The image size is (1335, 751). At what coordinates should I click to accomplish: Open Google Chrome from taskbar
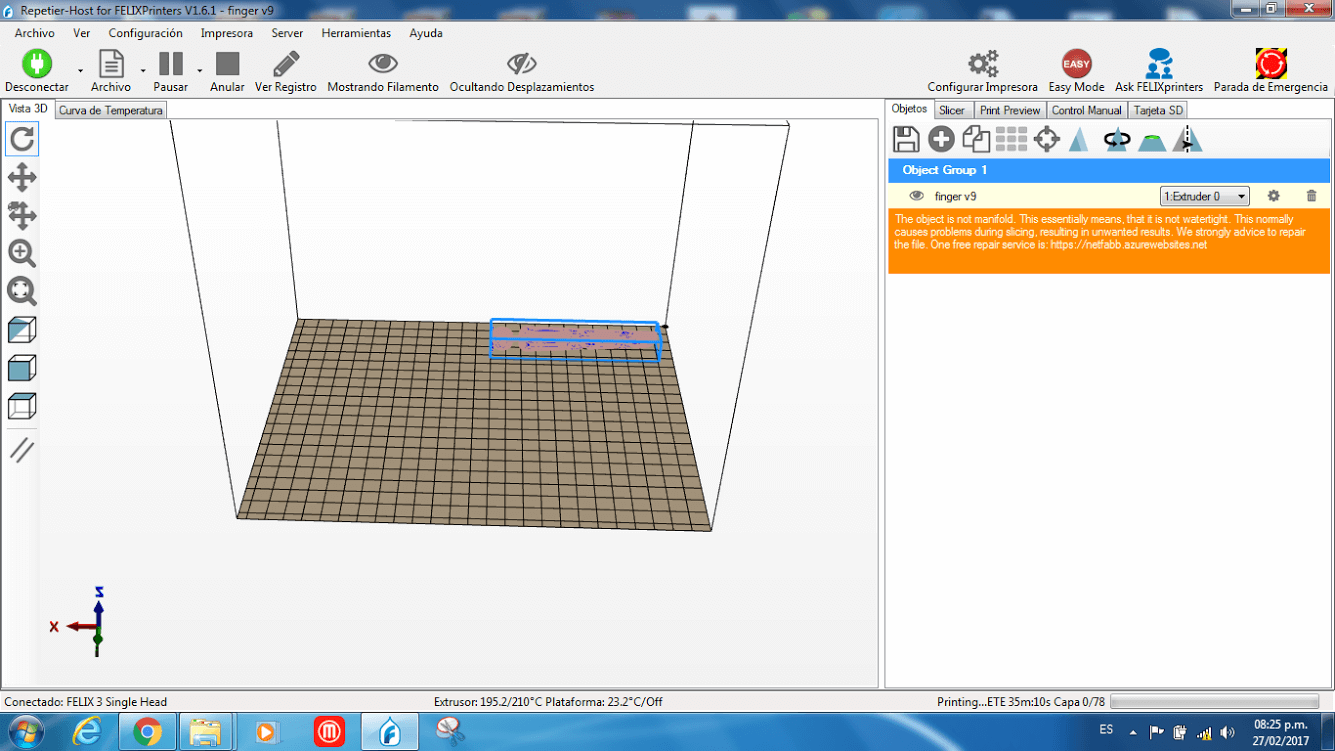point(147,733)
